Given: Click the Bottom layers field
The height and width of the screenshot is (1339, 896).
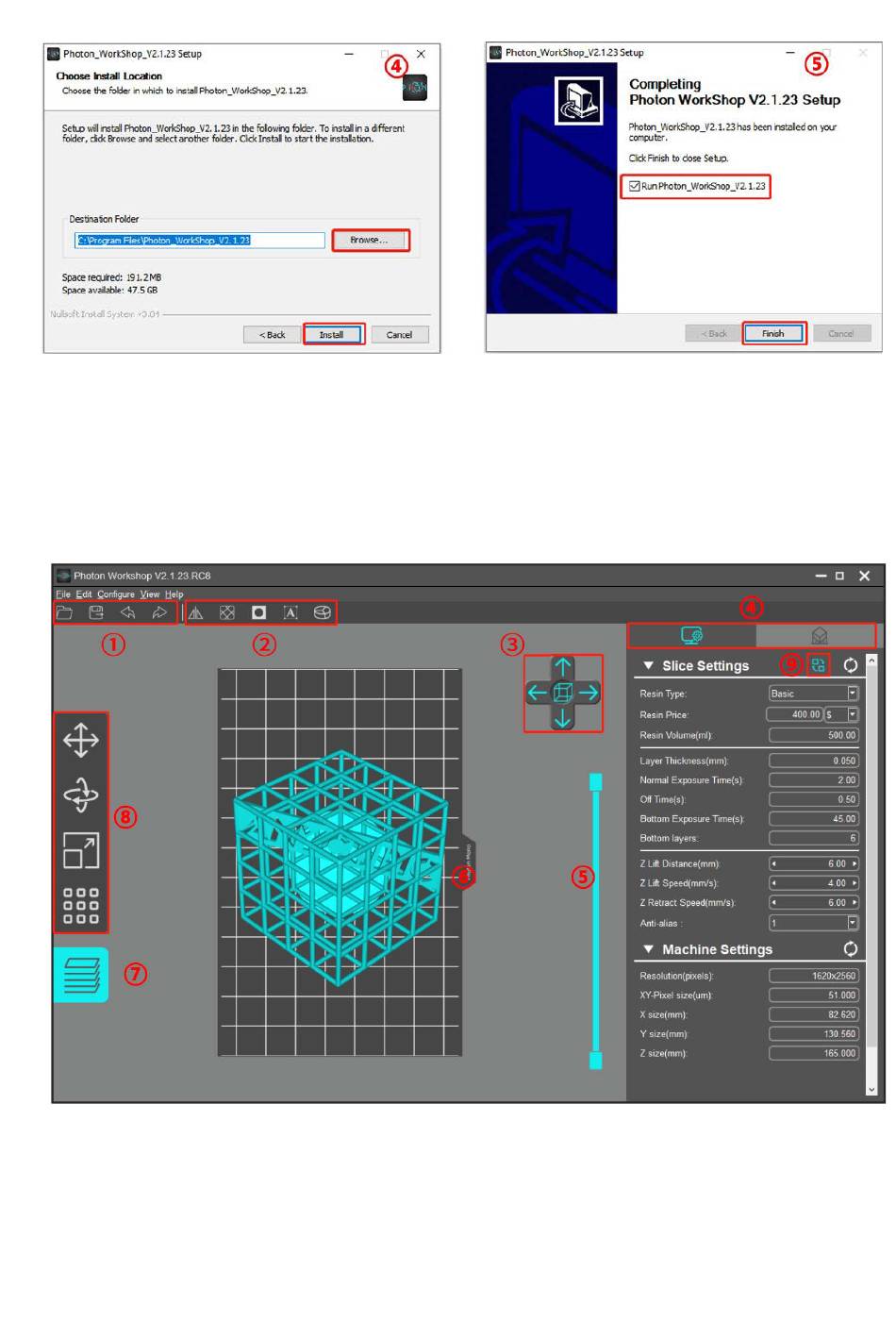Looking at the screenshot, I should (x=814, y=838).
